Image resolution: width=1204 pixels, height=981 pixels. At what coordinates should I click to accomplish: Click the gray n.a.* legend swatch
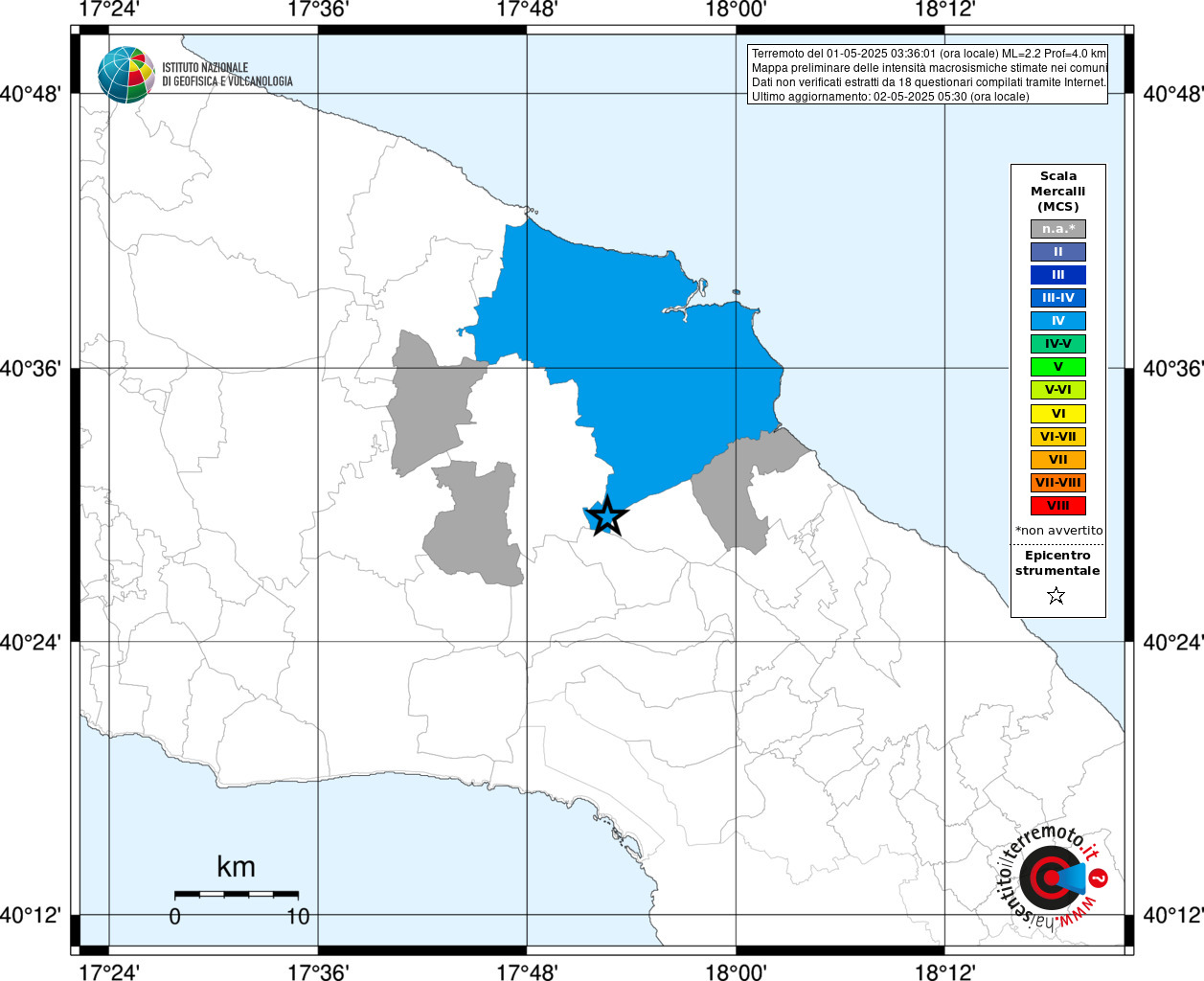(x=1058, y=229)
